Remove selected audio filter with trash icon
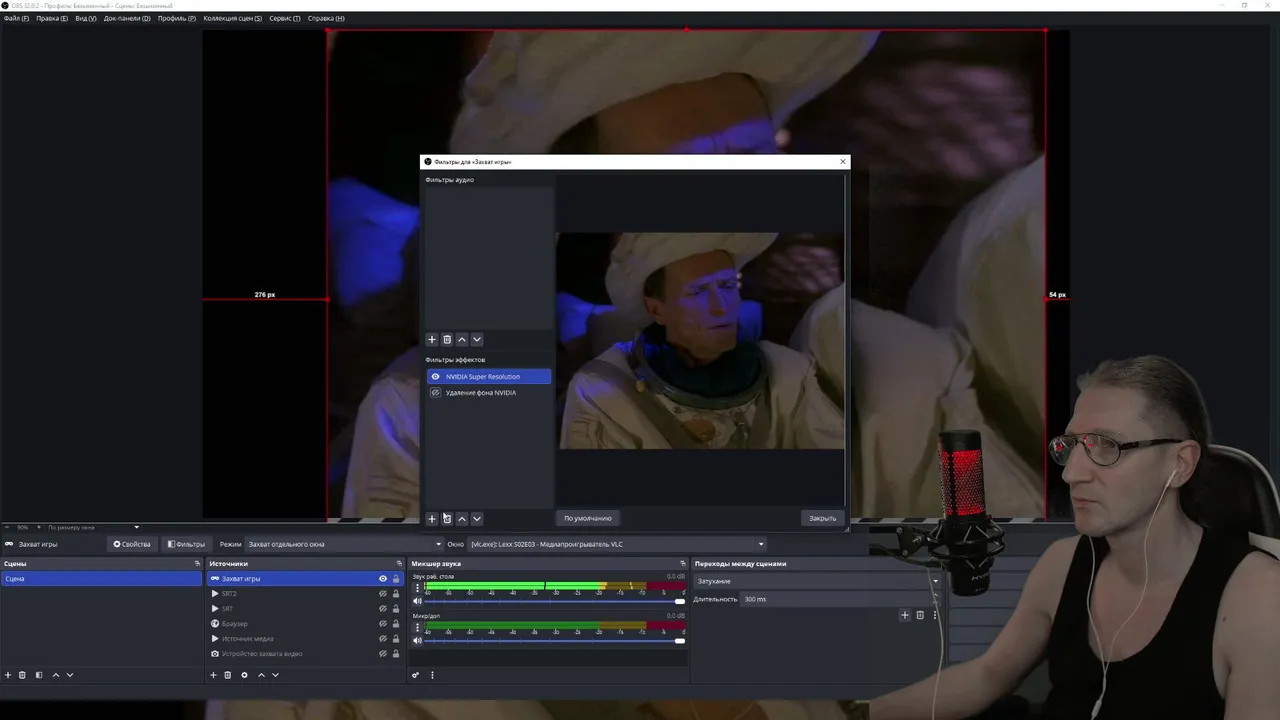Screen dimensions: 1280x720 coord(447,339)
